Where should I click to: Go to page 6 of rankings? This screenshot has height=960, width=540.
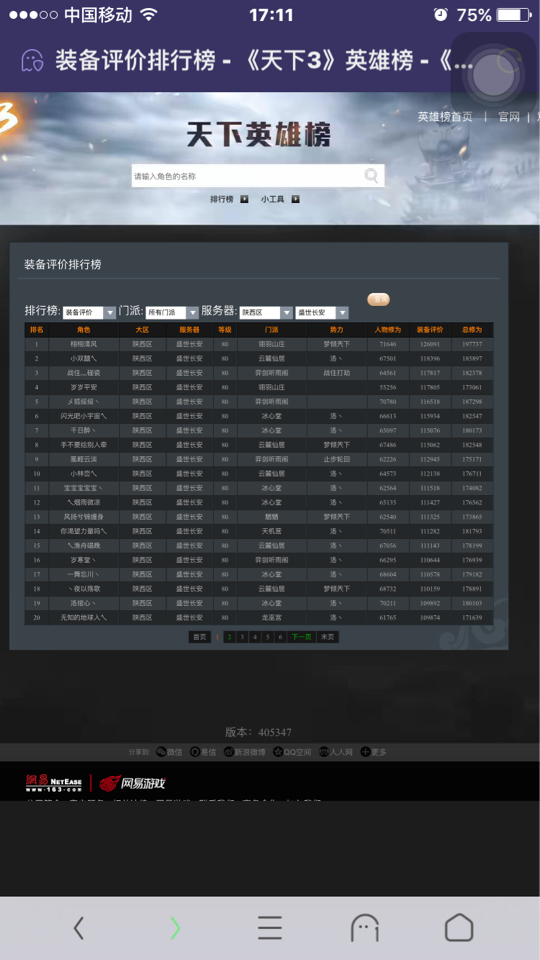[280, 637]
